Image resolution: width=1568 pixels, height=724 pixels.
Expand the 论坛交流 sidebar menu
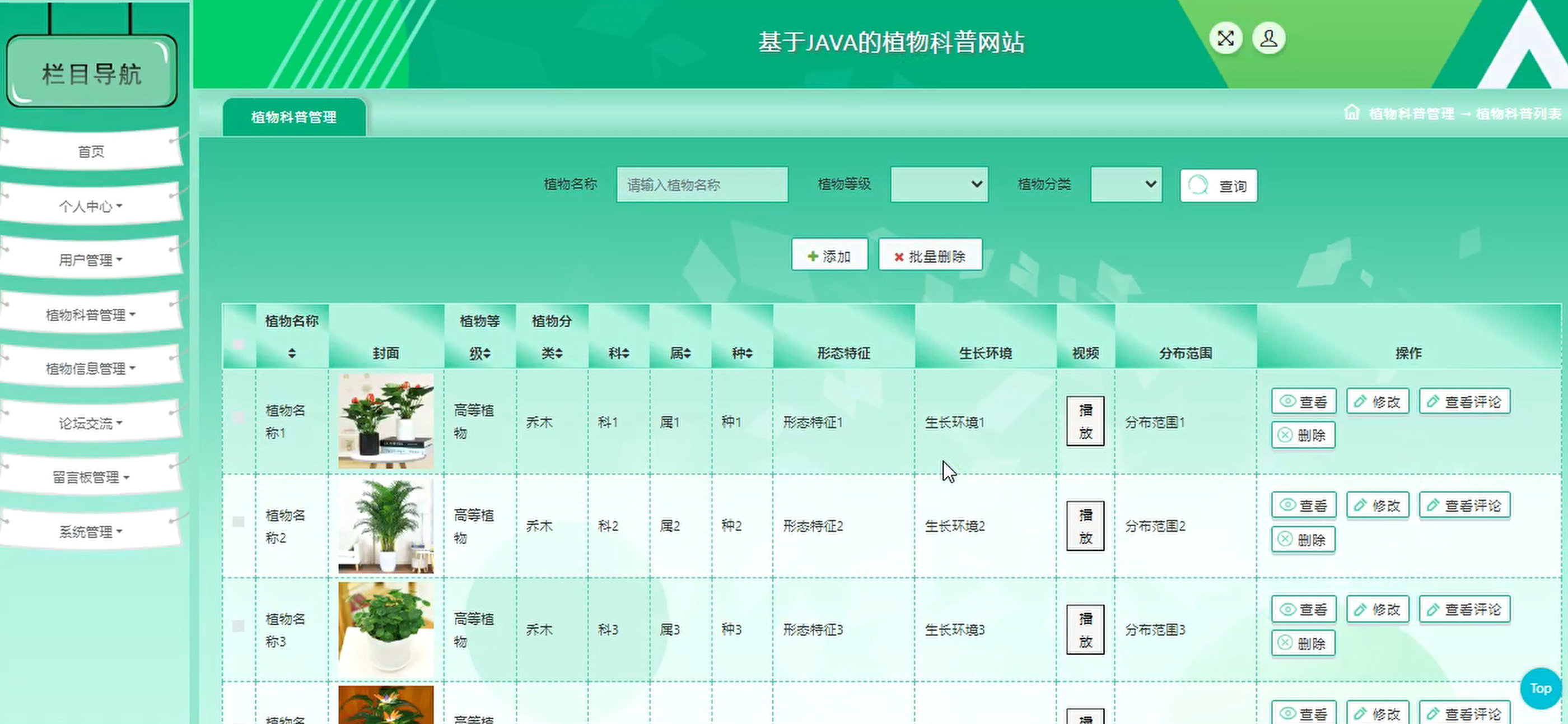pos(91,423)
